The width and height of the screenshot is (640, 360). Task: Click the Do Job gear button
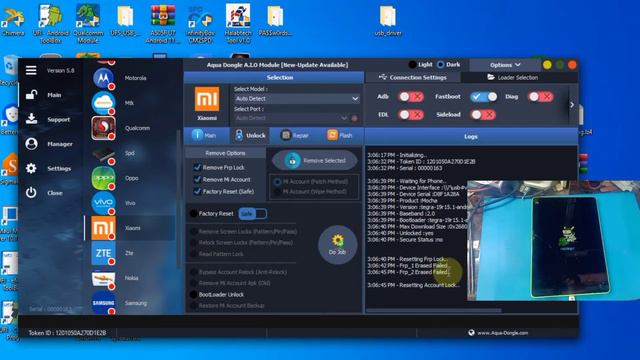coord(338,245)
